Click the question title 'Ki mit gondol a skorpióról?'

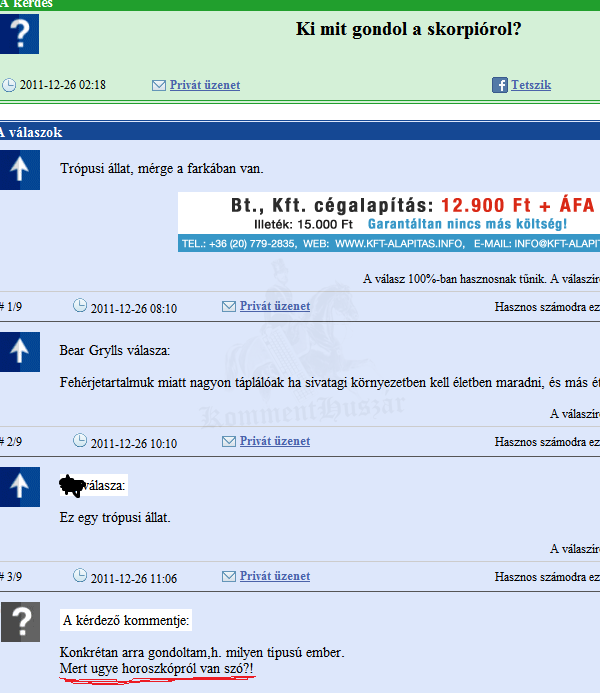point(408,29)
